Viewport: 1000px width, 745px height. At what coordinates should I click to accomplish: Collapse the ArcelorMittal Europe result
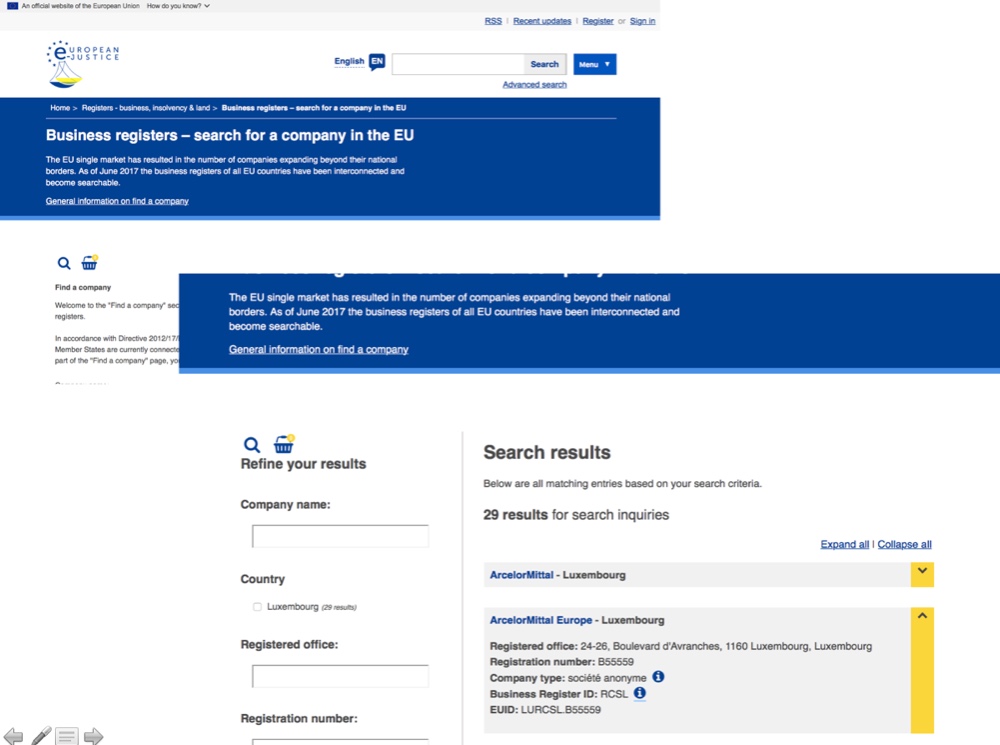(922, 670)
